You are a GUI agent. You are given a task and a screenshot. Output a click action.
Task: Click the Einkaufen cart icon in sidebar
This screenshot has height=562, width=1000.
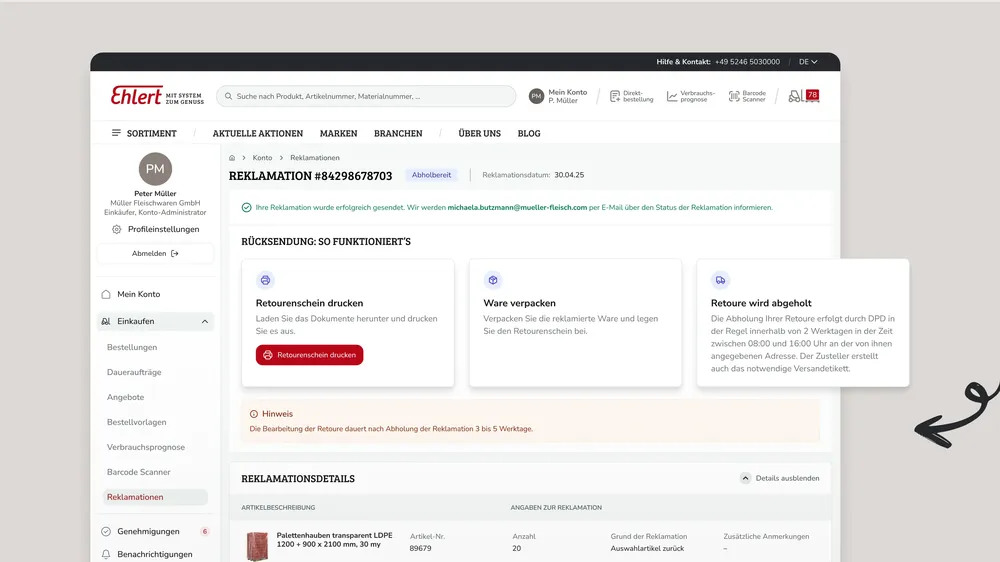(x=106, y=322)
